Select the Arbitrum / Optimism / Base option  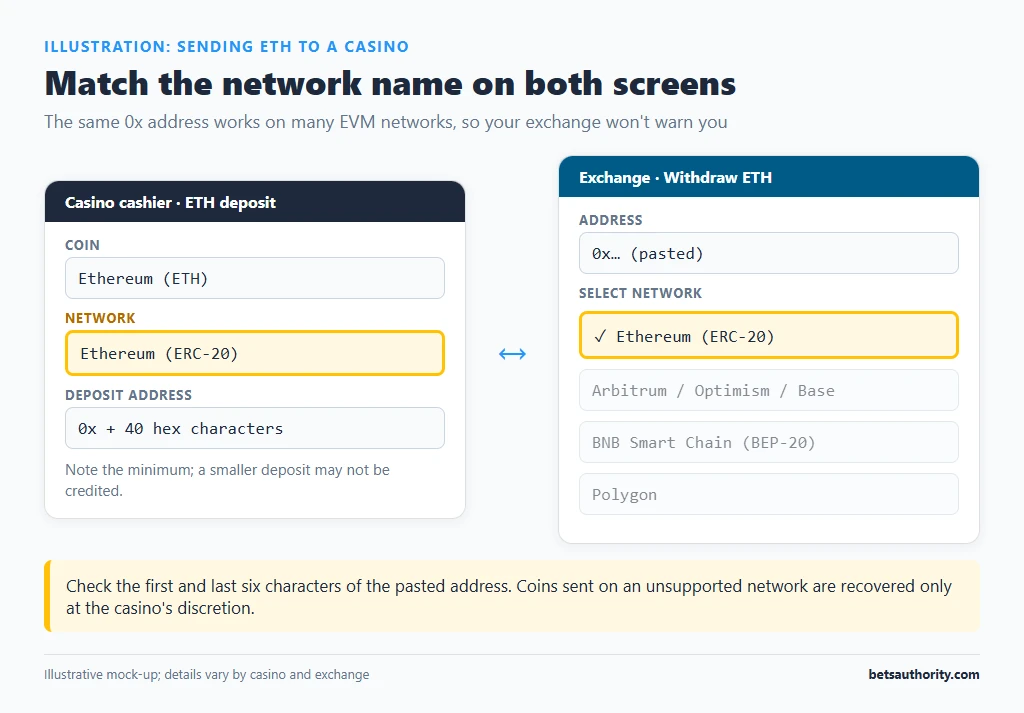(x=769, y=390)
